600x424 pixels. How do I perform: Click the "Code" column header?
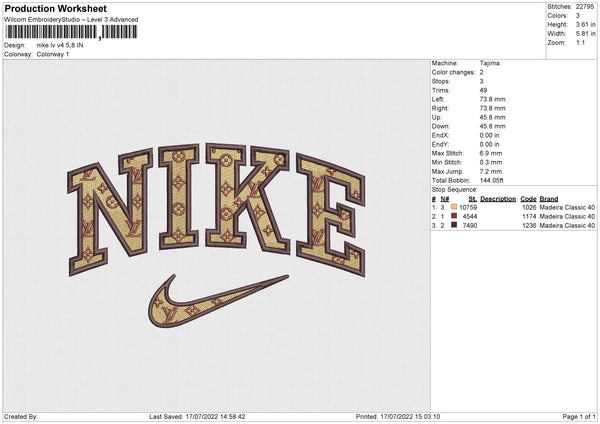(528, 199)
